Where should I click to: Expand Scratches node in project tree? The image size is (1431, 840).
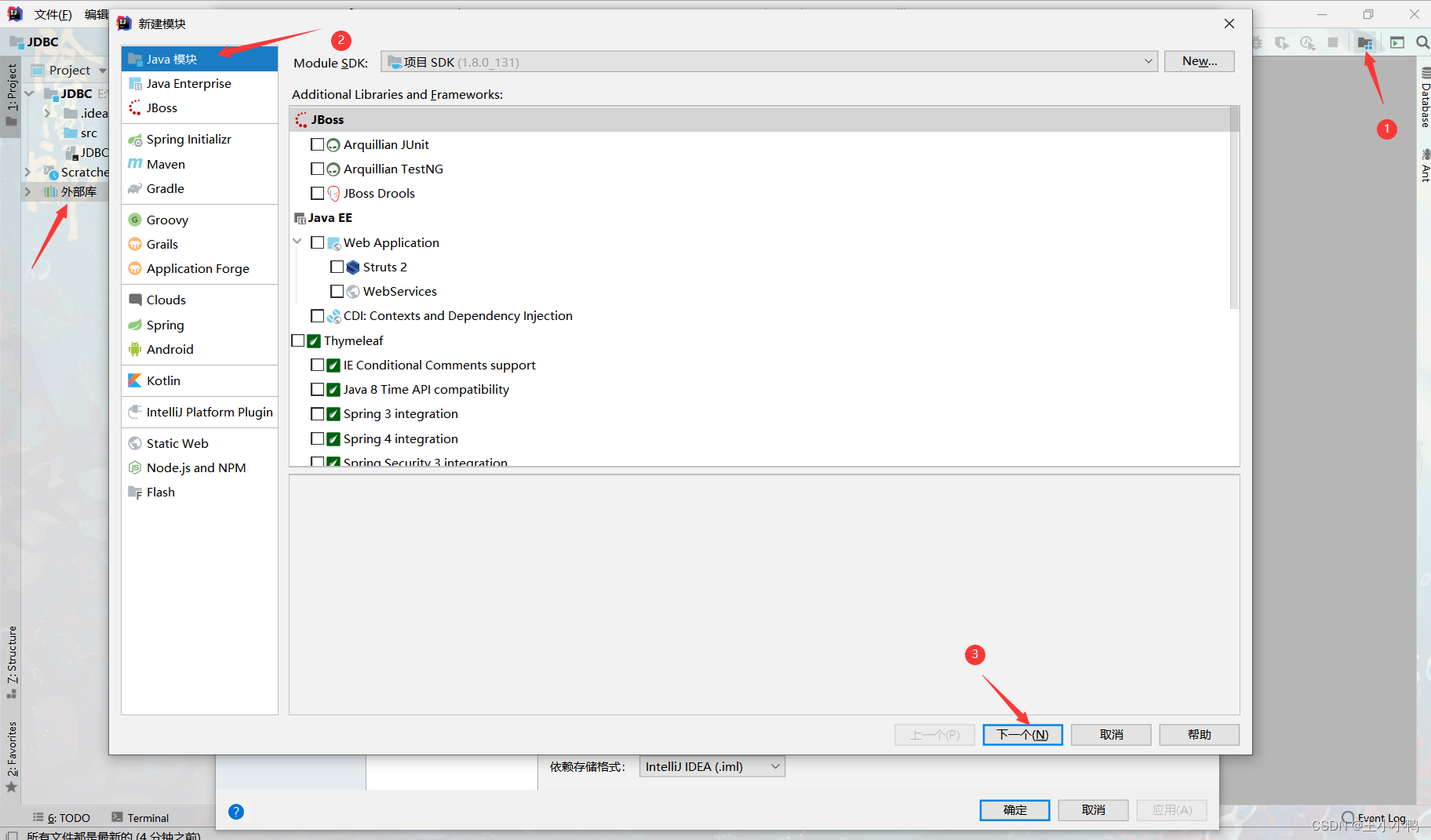coord(27,172)
